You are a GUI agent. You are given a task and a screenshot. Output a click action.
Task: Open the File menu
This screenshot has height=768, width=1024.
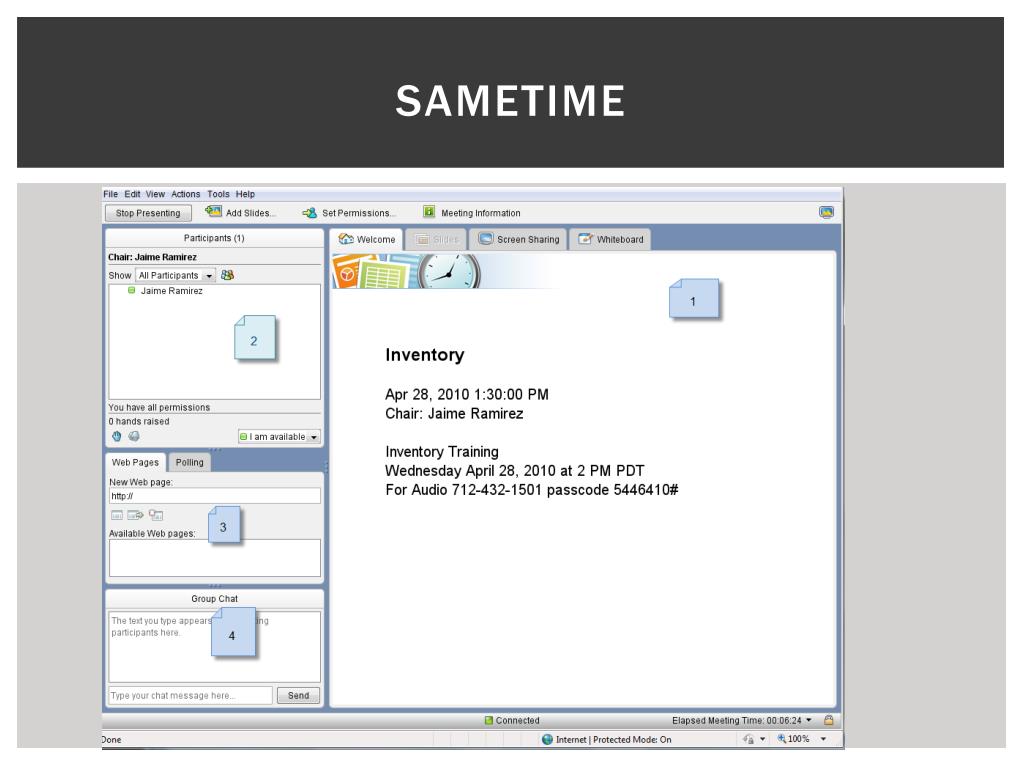click(x=110, y=194)
